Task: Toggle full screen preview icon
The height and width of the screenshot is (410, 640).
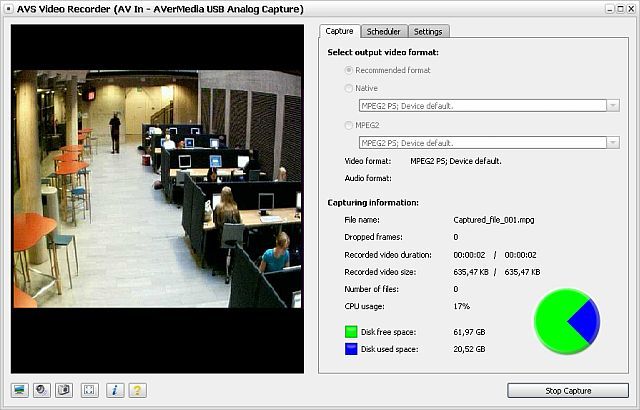Action: coord(89,390)
